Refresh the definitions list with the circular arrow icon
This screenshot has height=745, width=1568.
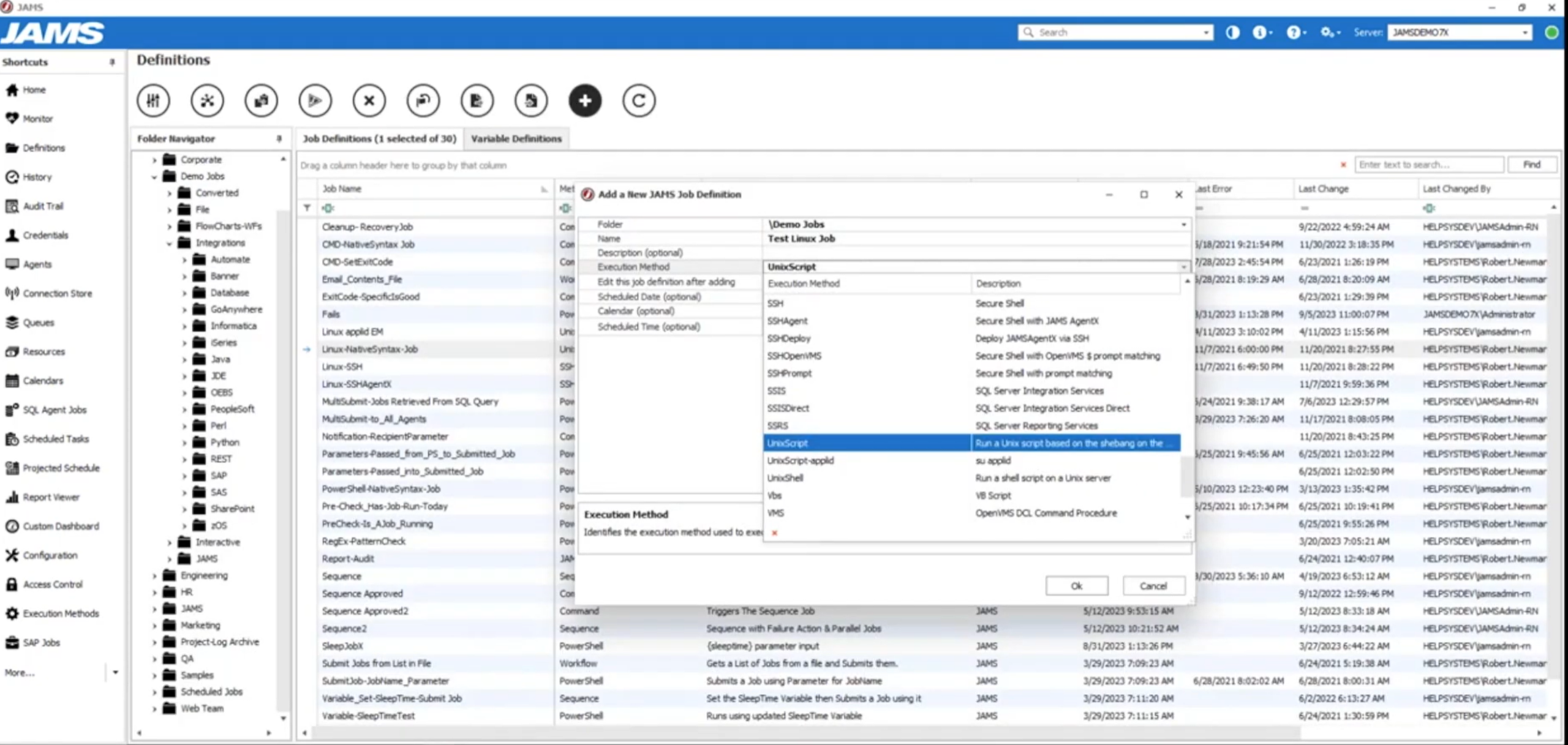(x=639, y=101)
